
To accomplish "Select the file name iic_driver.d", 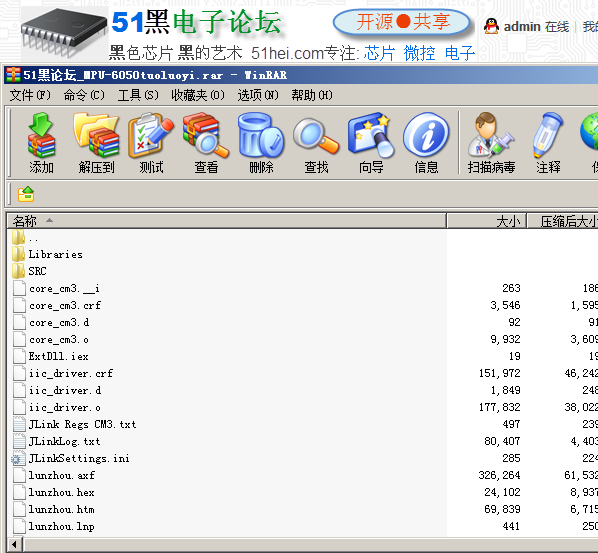I will pos(65,391).
